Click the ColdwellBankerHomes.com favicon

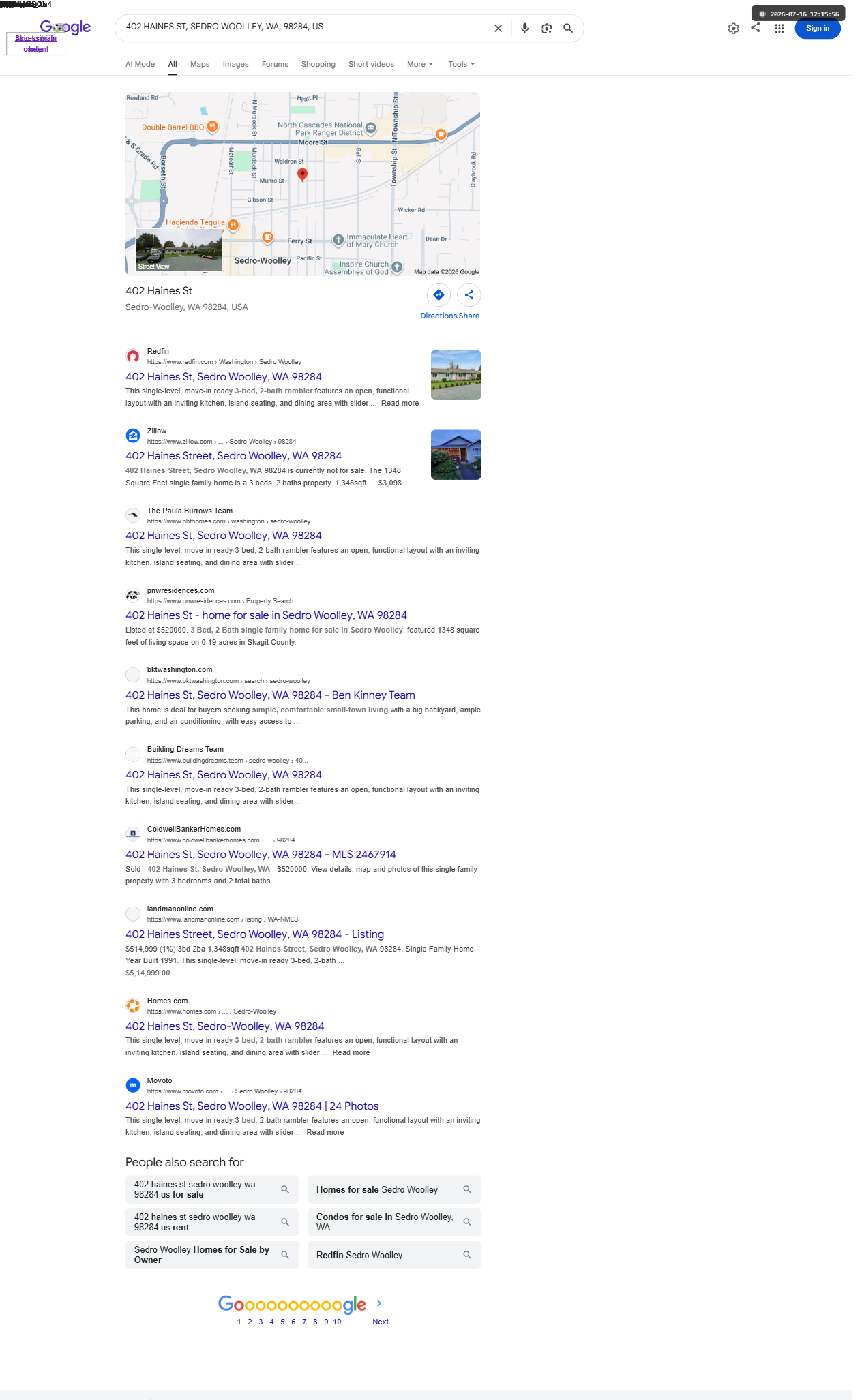[133, 834]
